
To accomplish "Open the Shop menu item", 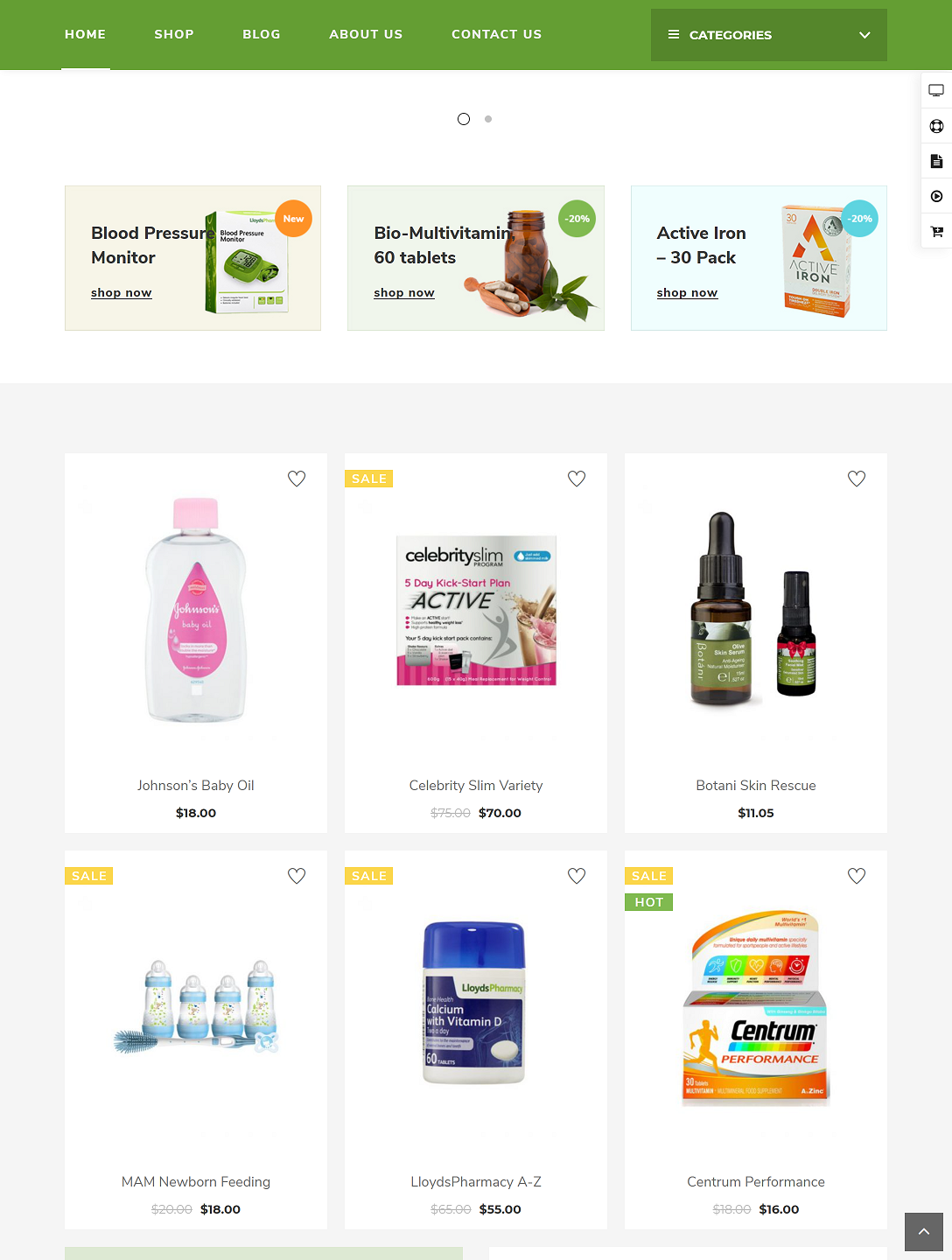I will pyautogui.click(x=174, y=34).
